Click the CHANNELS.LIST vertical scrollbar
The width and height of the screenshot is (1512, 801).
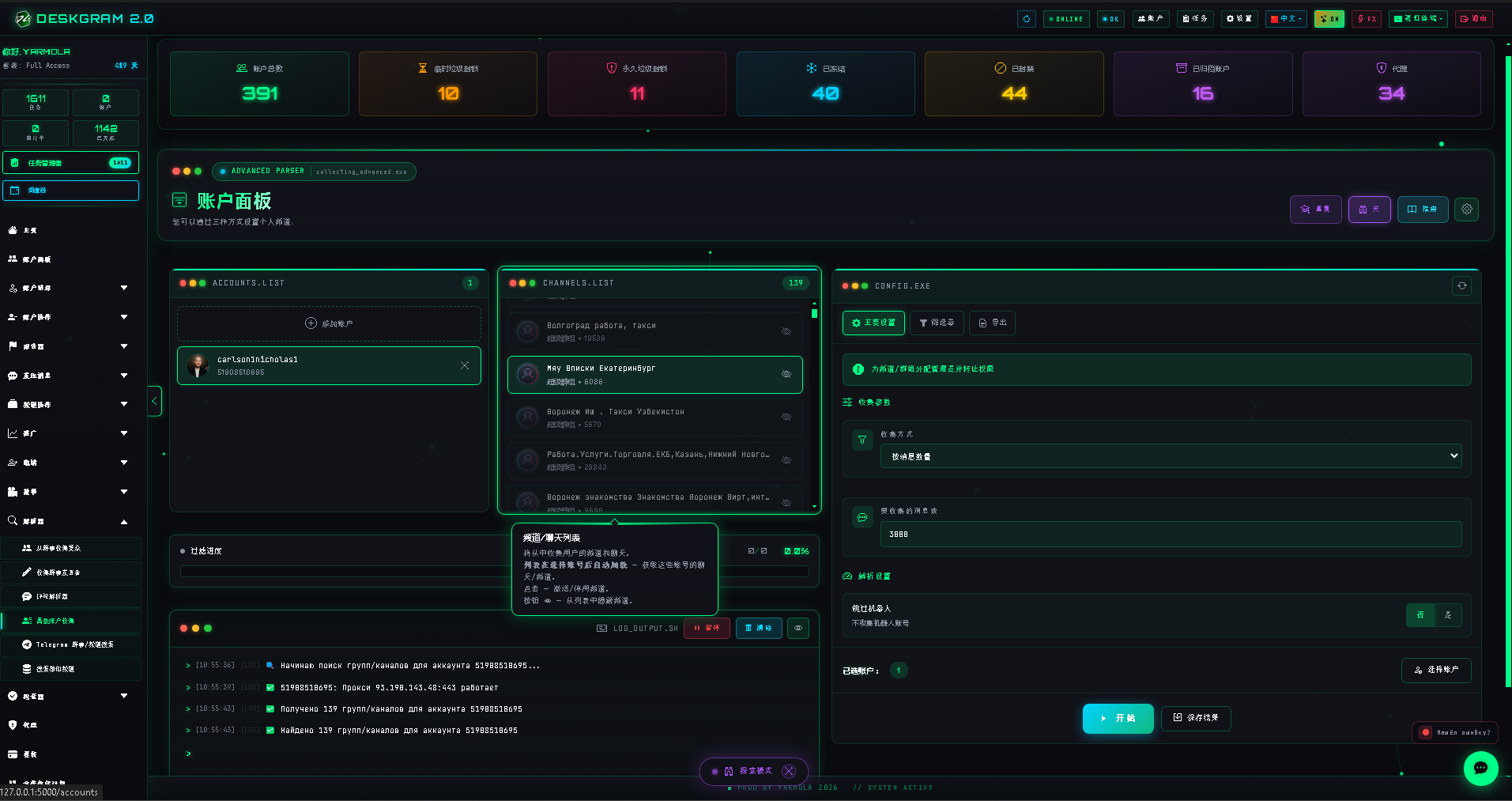coord(814,403)
